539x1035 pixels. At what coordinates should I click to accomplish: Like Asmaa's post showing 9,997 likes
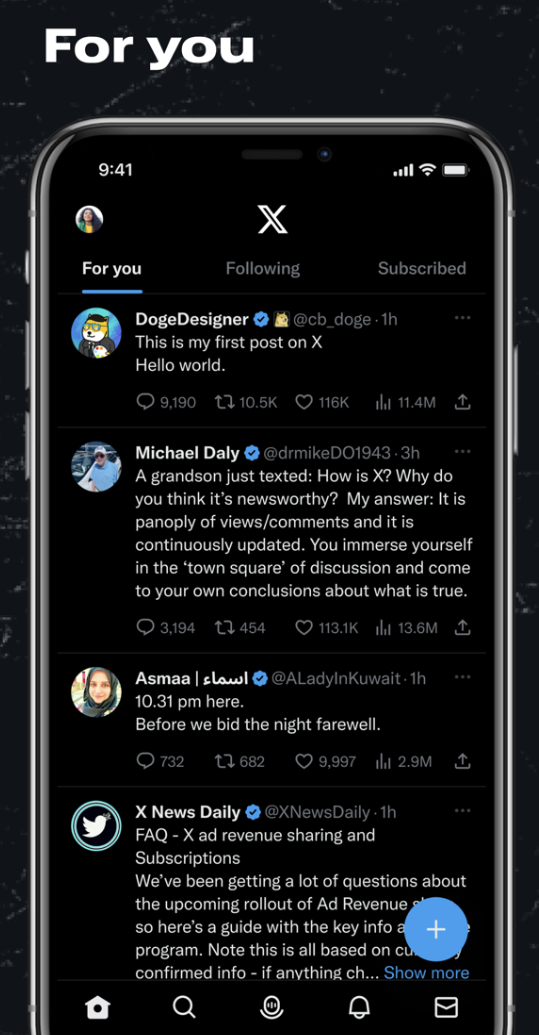click(303, 762)
